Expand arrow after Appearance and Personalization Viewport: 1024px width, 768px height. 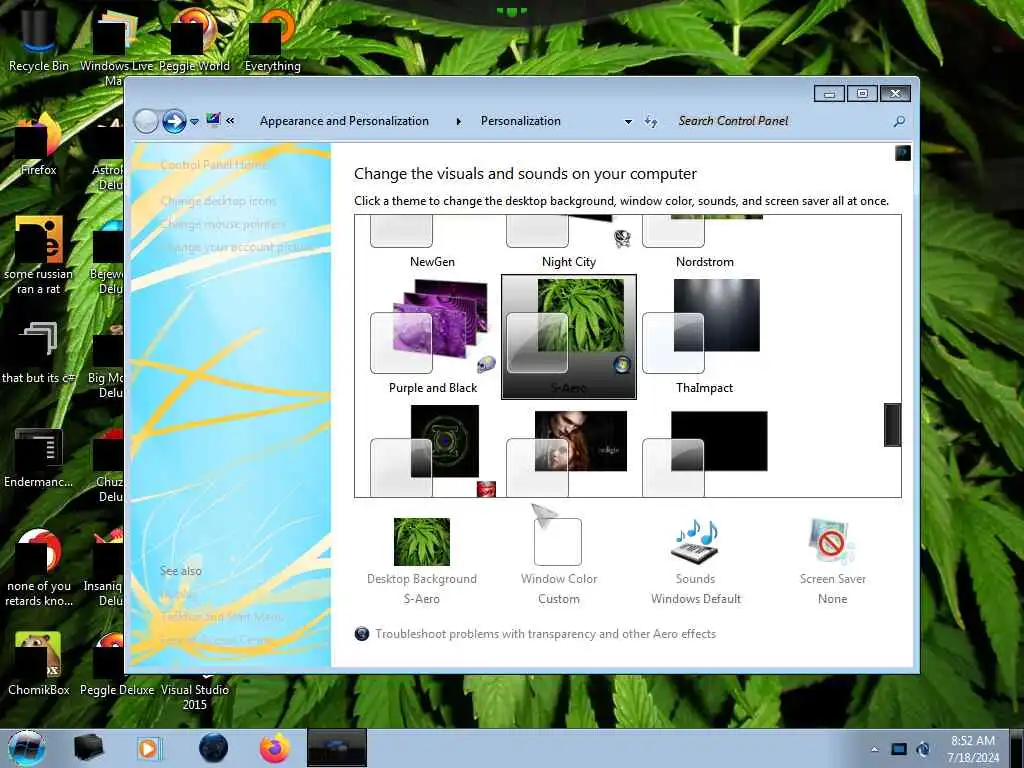click(x=458, y=121)
